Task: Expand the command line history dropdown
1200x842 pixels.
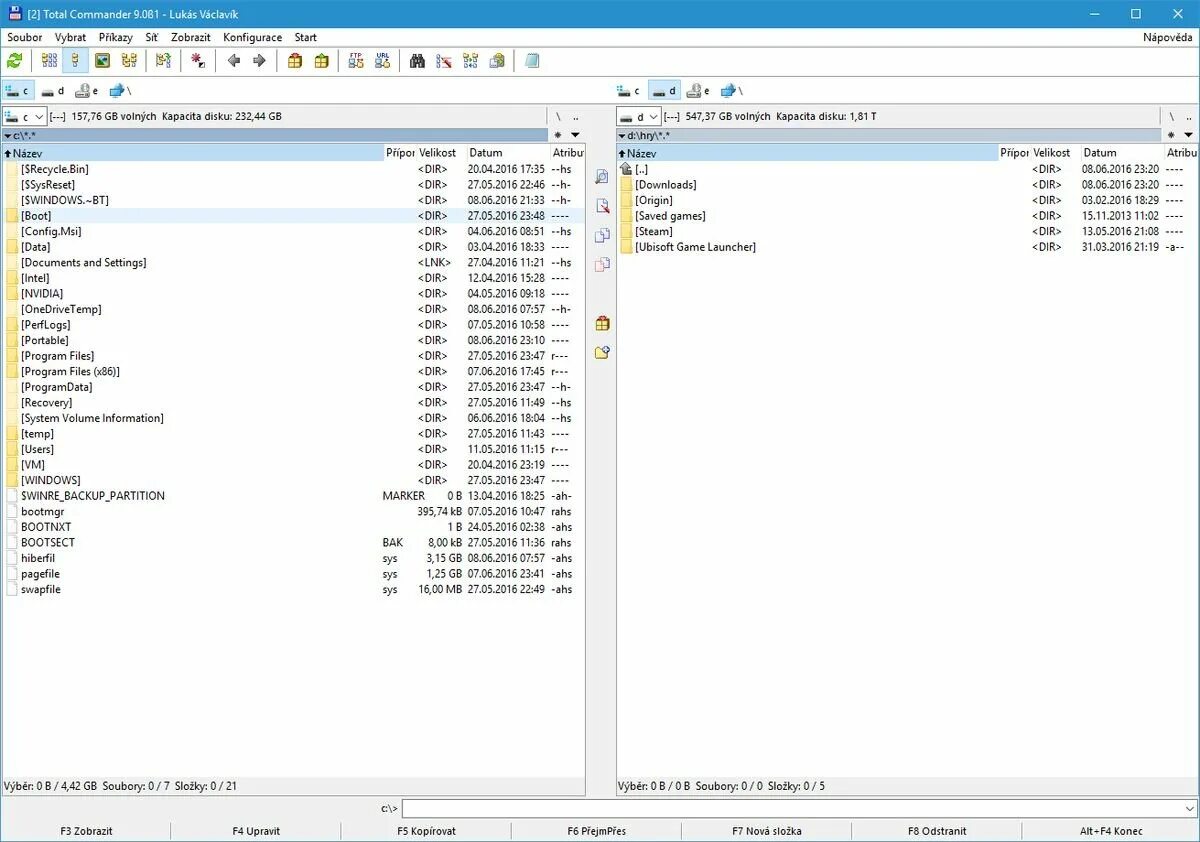Action: coord(1189,808)
